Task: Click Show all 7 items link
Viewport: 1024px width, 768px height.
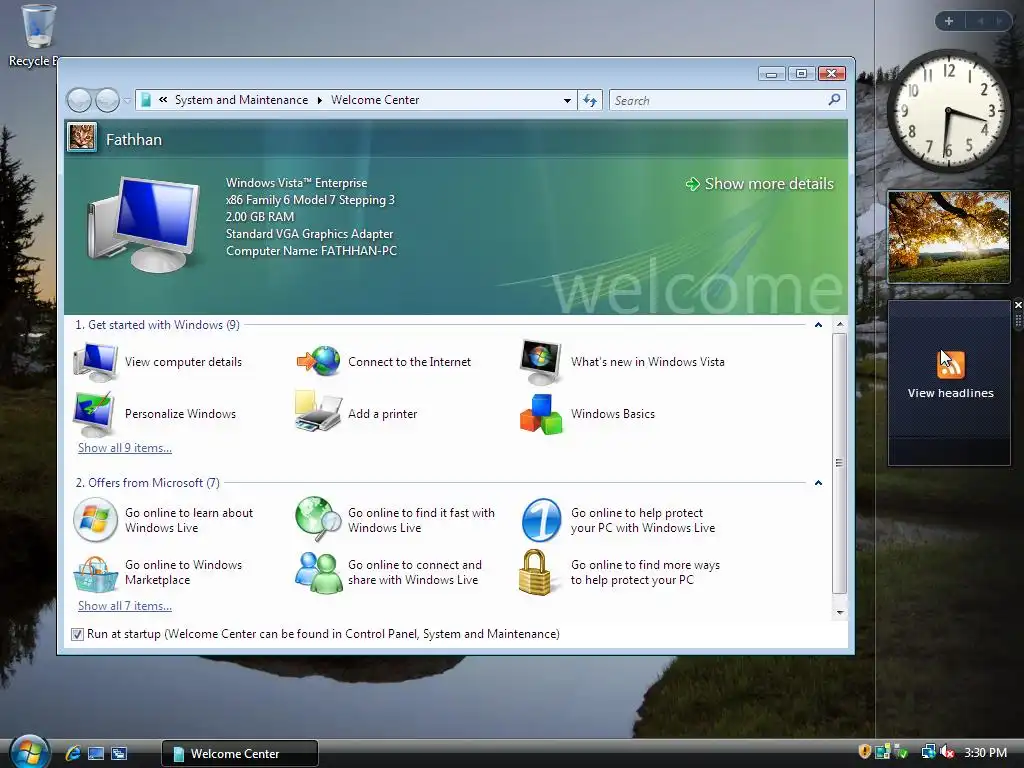Action: (125, 606)
